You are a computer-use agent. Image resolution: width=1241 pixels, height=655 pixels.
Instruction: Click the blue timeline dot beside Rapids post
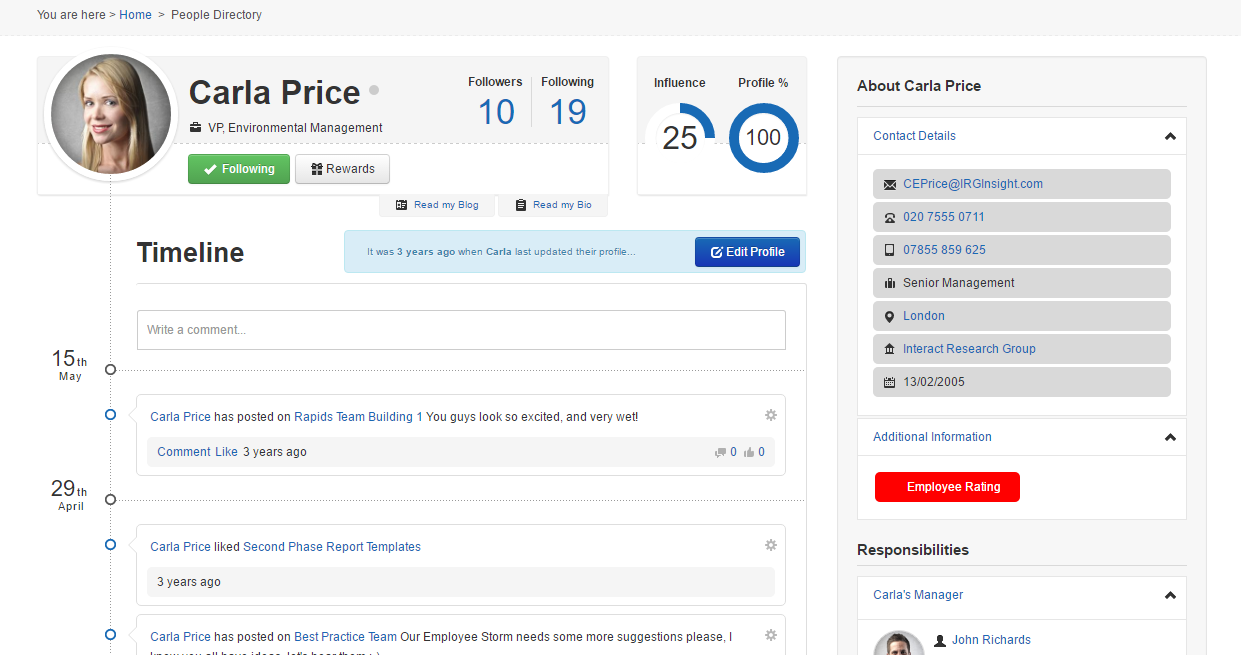pyautogui.click(x=110, y=415)
